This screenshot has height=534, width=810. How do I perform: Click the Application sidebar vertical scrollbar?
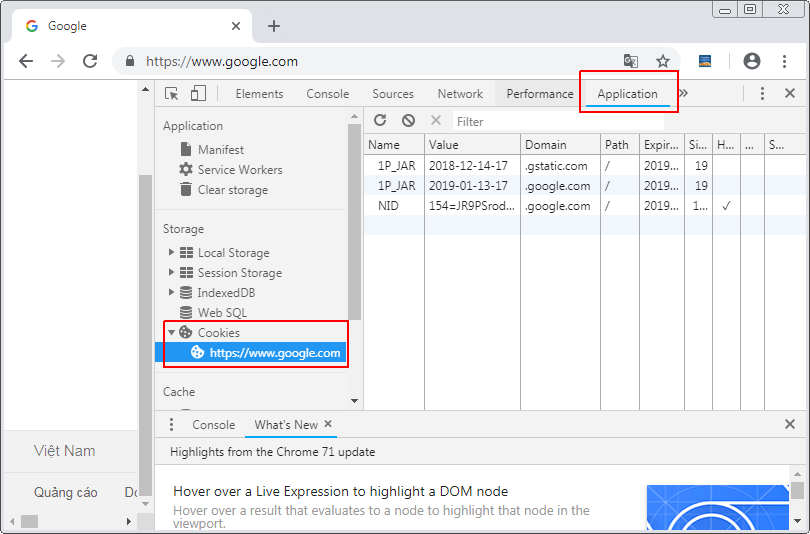[354, 222]
